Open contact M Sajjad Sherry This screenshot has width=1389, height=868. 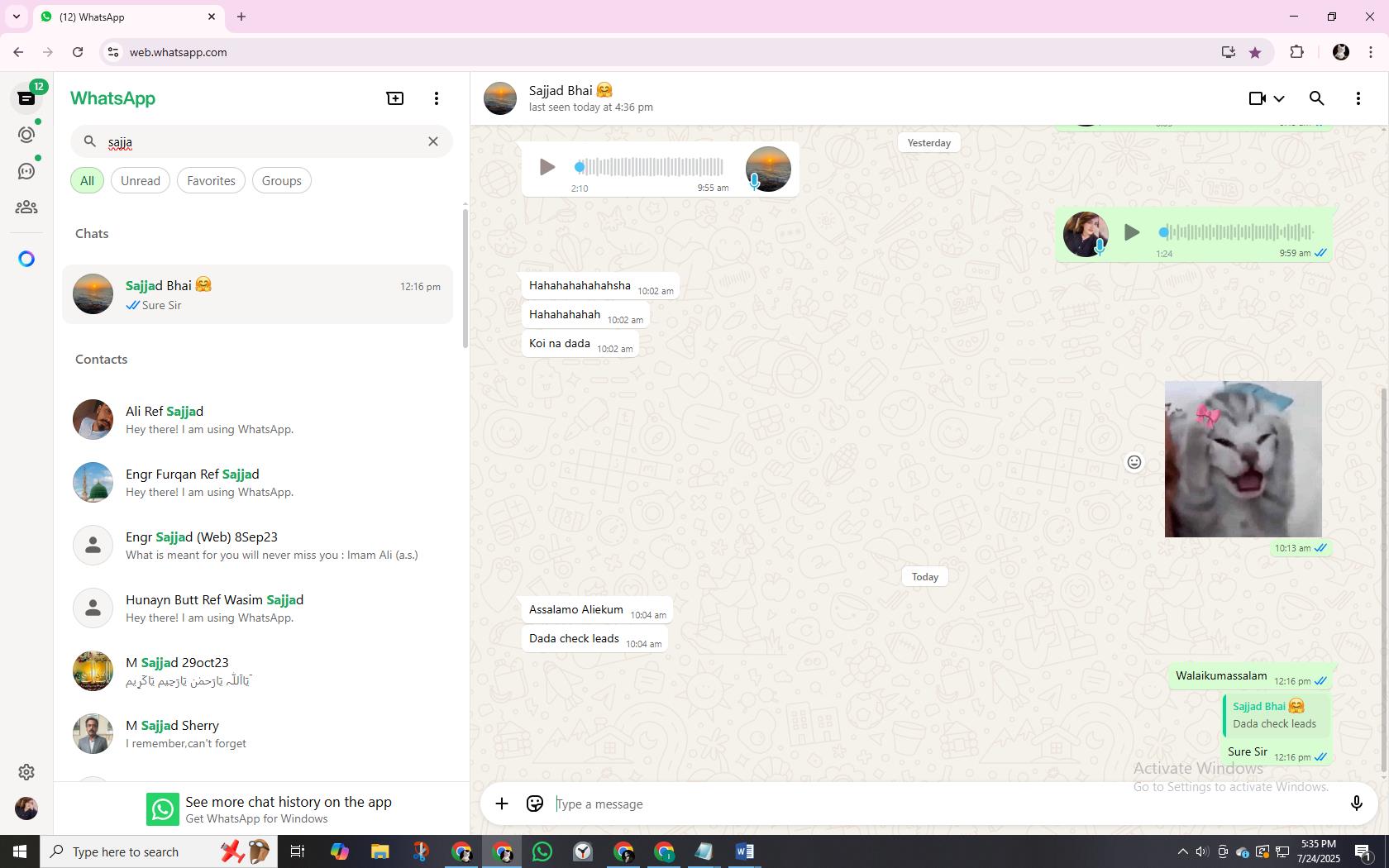pyautogui.click(x=257, y=734)
